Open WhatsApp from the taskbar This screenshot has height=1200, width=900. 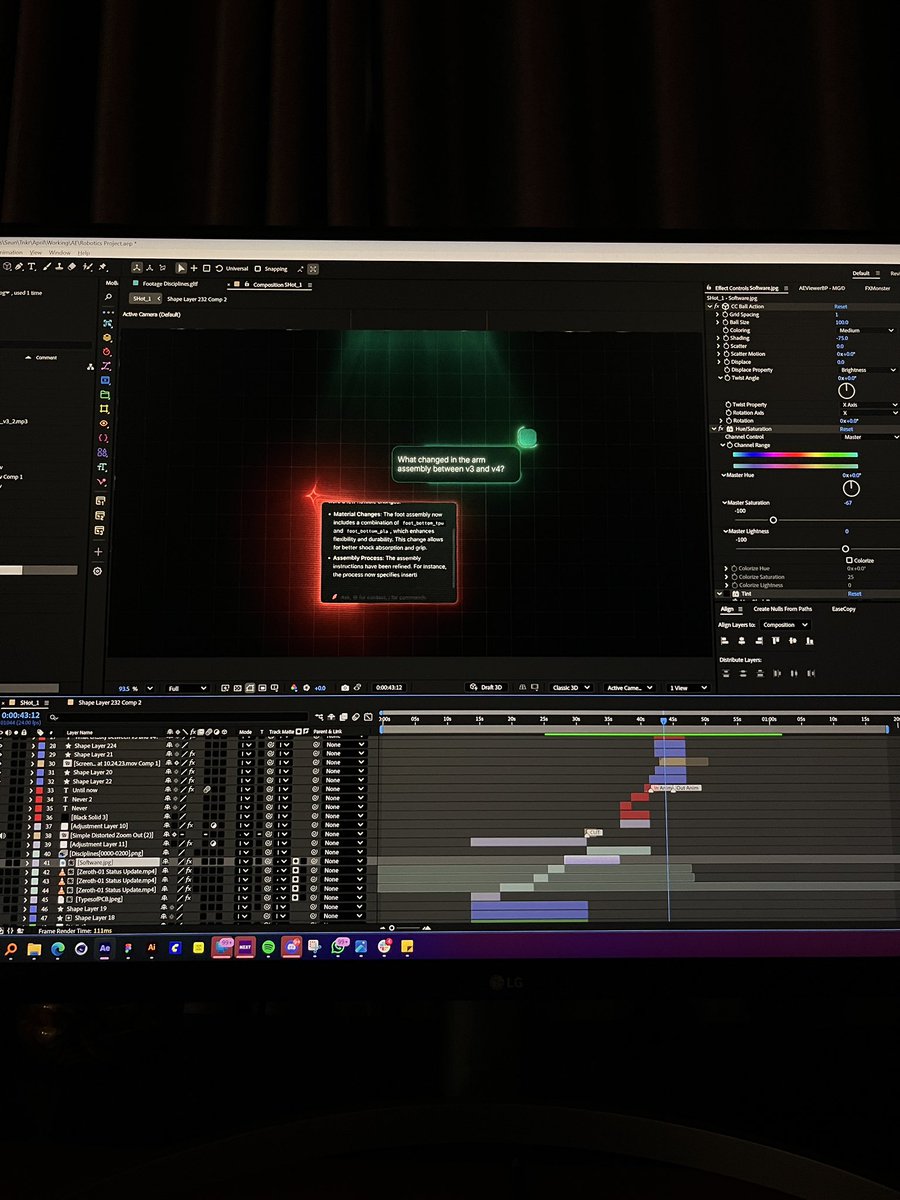click(x=336, y=945)
